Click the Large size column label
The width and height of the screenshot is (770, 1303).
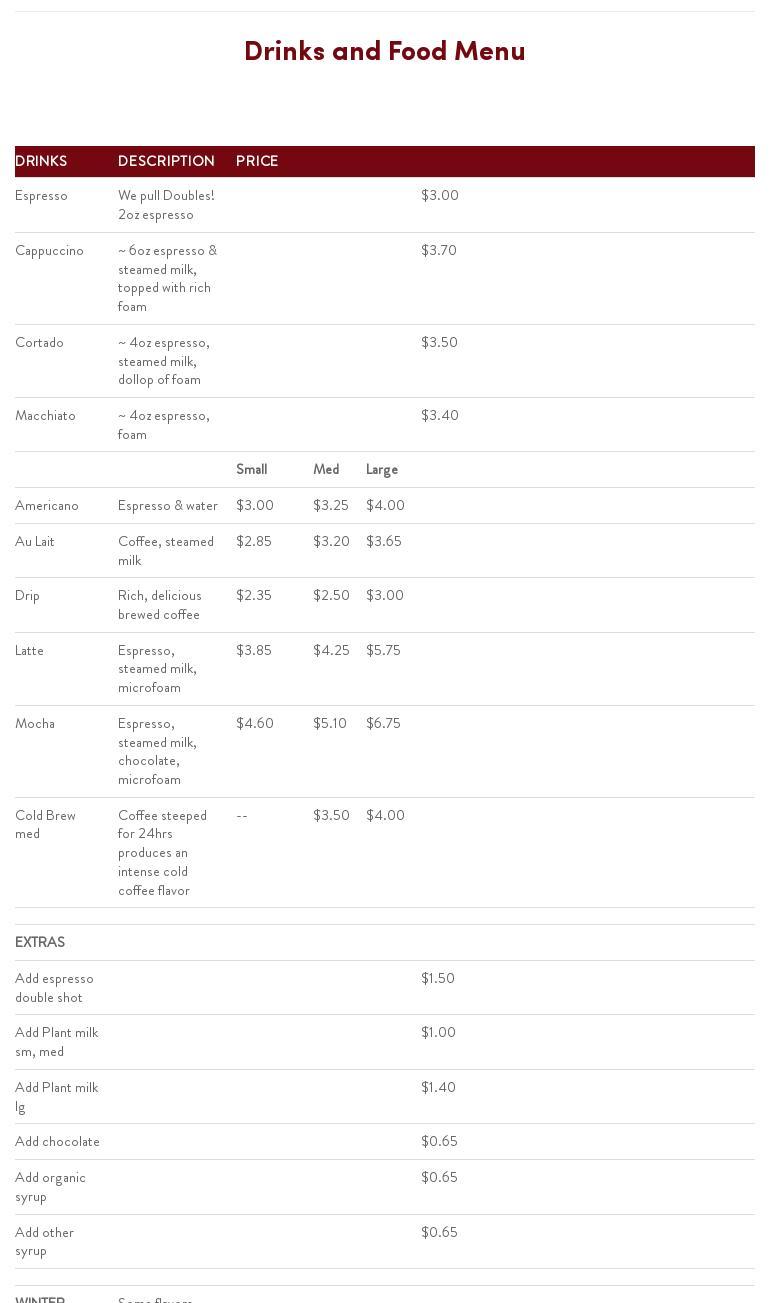point(382,469)
